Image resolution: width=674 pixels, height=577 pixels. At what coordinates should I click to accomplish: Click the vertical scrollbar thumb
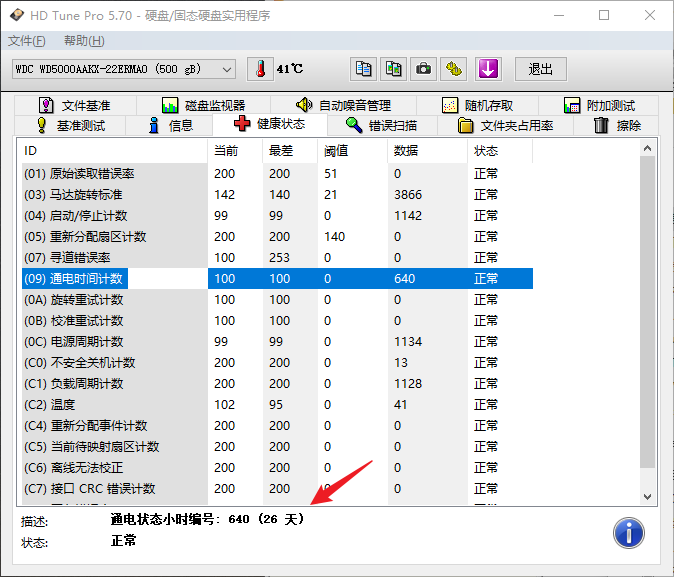coord(647,312)
